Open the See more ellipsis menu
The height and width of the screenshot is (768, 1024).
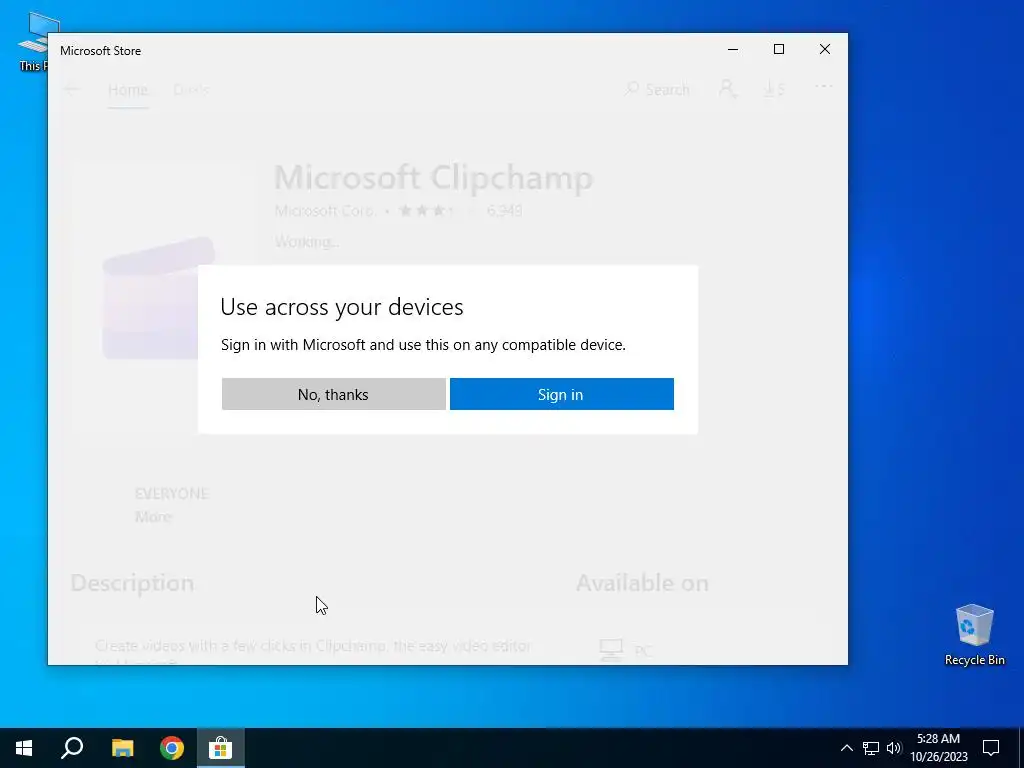[824, 87]
